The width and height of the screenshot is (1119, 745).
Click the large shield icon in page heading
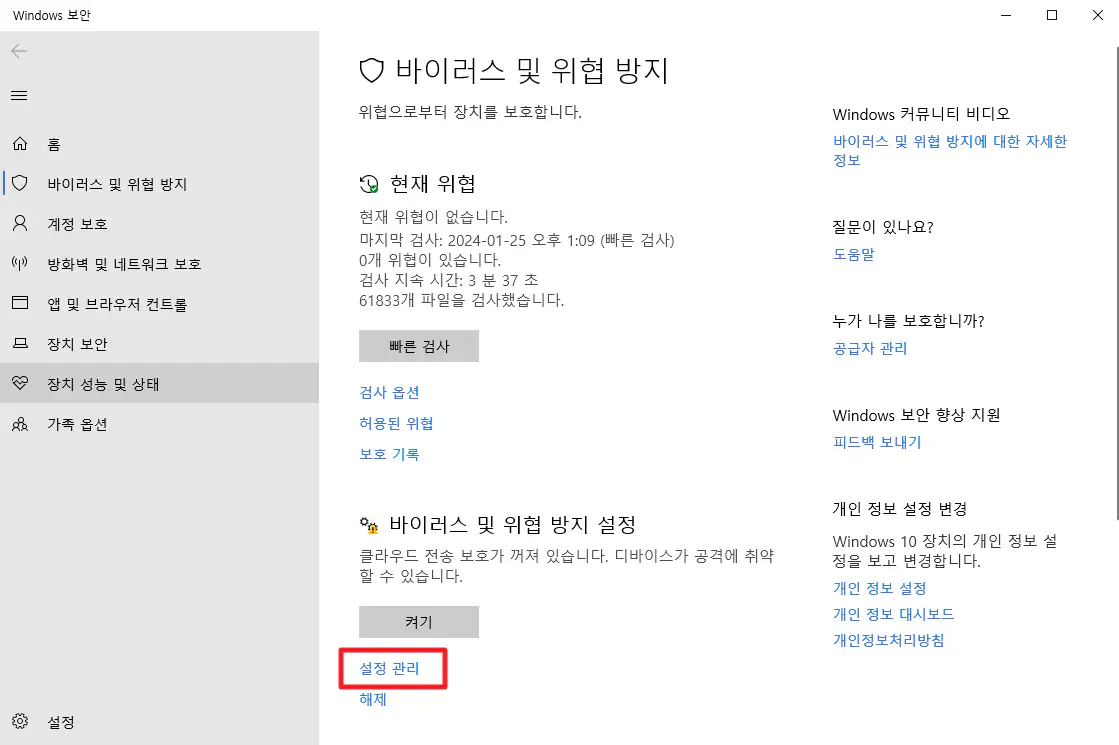pyautogui.click(x=372, y=71)
